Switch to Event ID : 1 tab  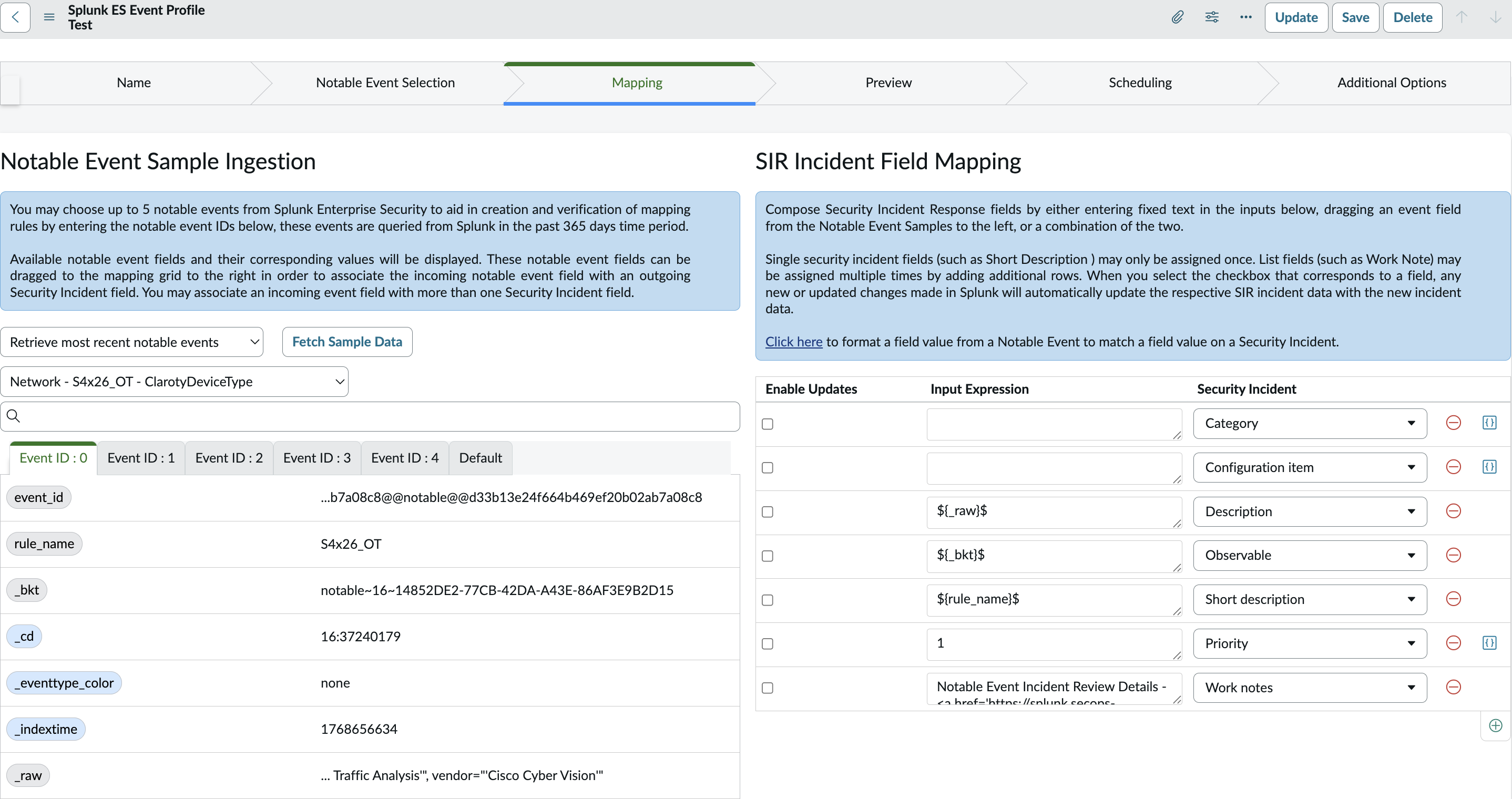[141, 458]
